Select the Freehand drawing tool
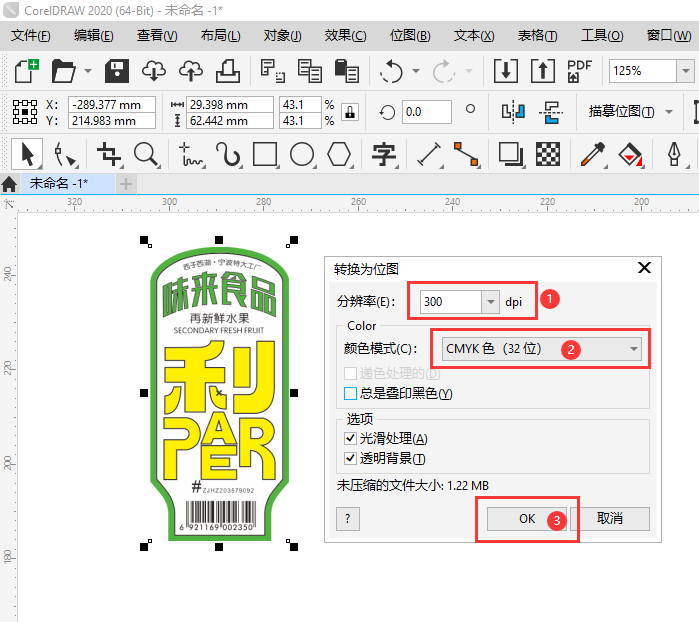 click(x=191, y=155)
